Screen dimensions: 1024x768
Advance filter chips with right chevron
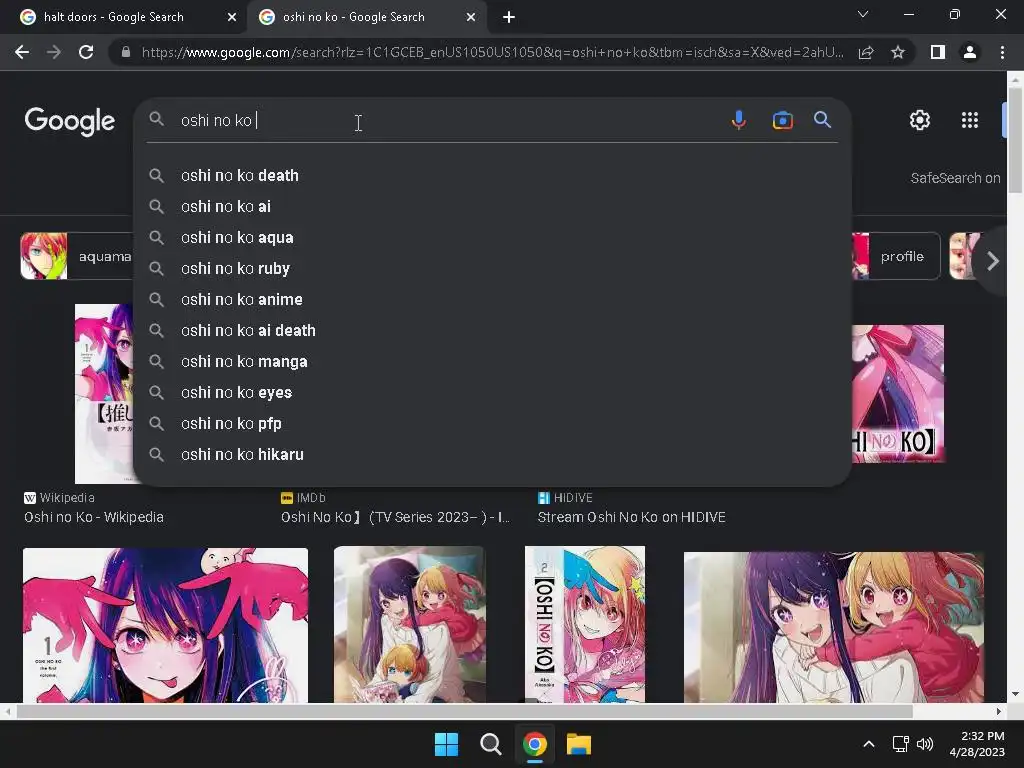[993, 261]
